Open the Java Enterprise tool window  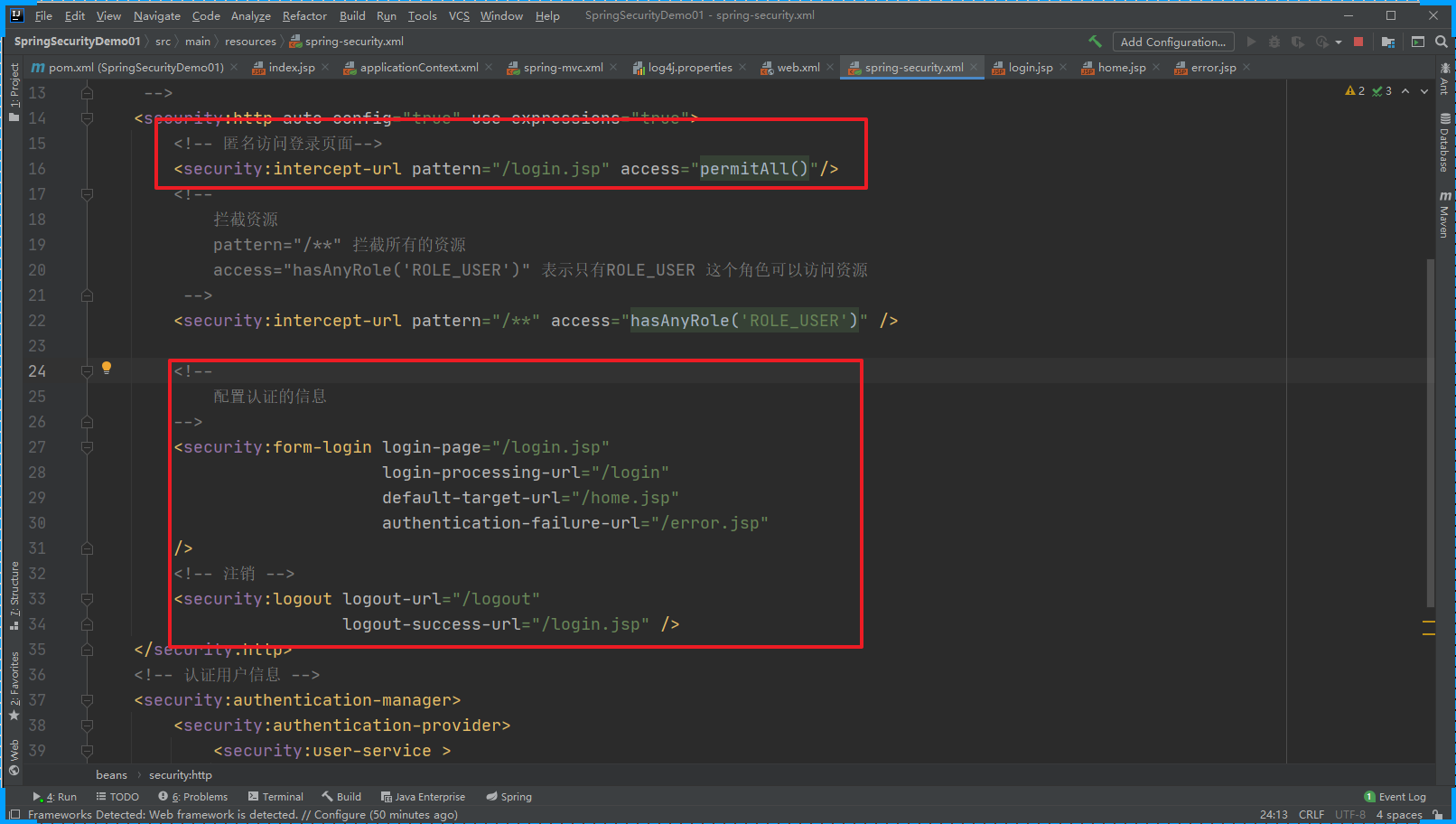423,797
